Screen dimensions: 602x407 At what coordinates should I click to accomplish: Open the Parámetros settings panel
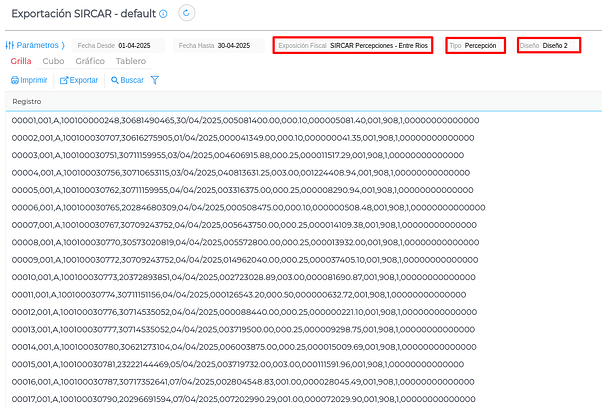point(34,45)
